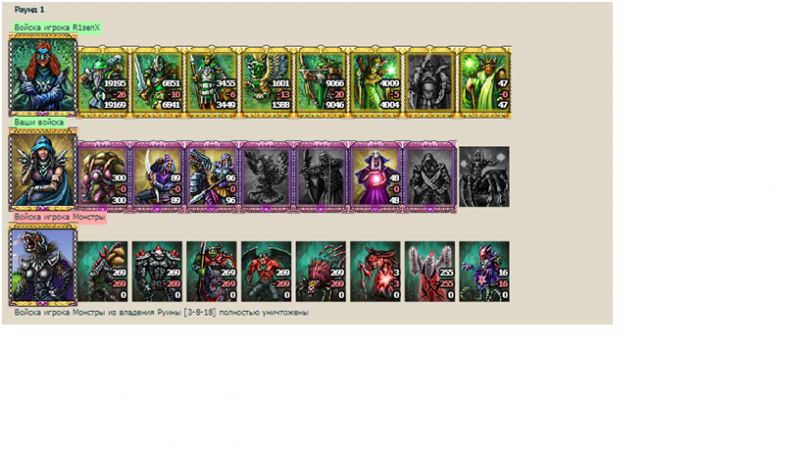Screen dimensions: 800x451
Task: Select the red dragon monster unit with 3 troops
Action: pyautogui.click(x=376, y=271)
